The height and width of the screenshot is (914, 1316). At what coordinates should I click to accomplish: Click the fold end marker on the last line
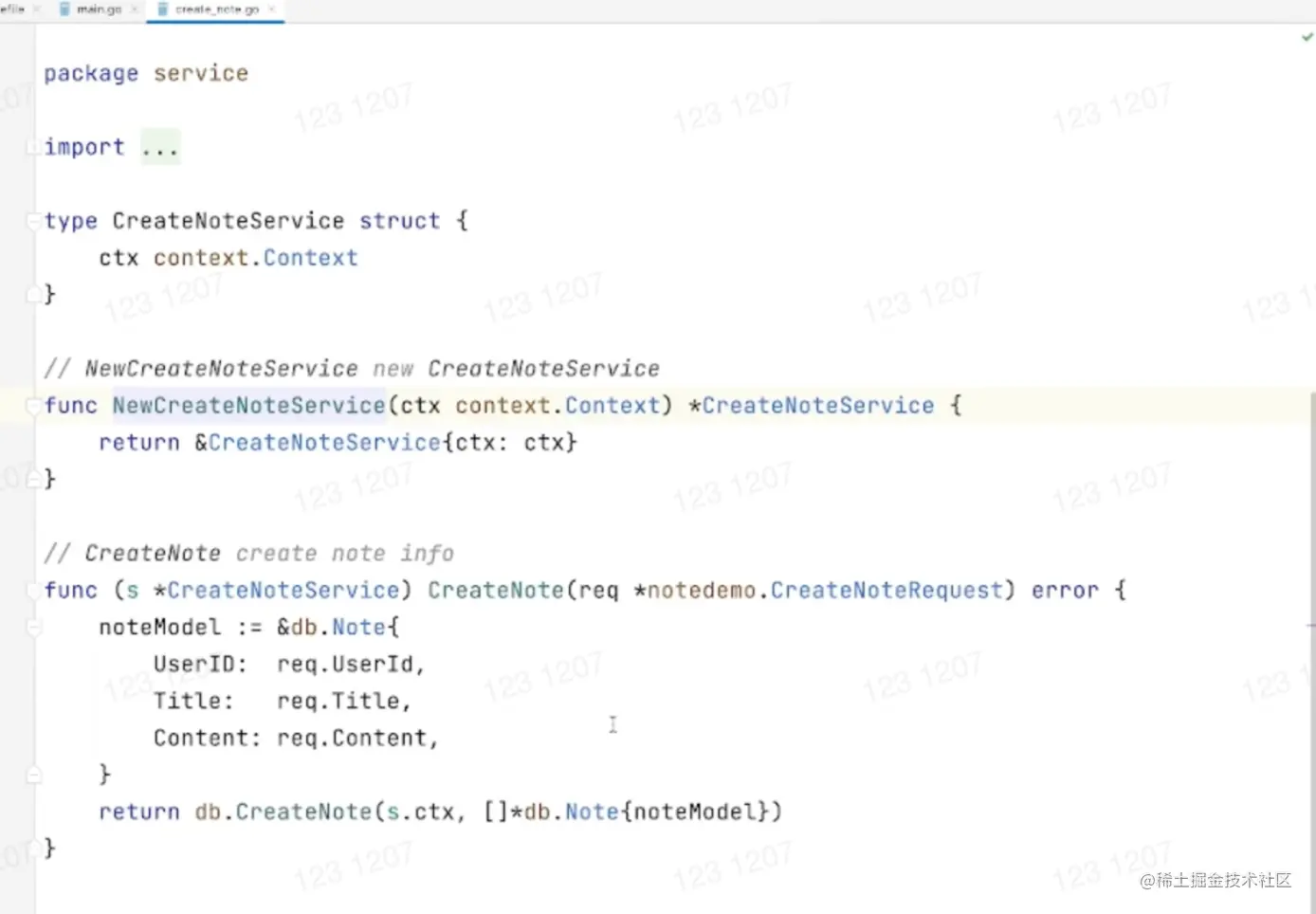(x=33, y=850)
